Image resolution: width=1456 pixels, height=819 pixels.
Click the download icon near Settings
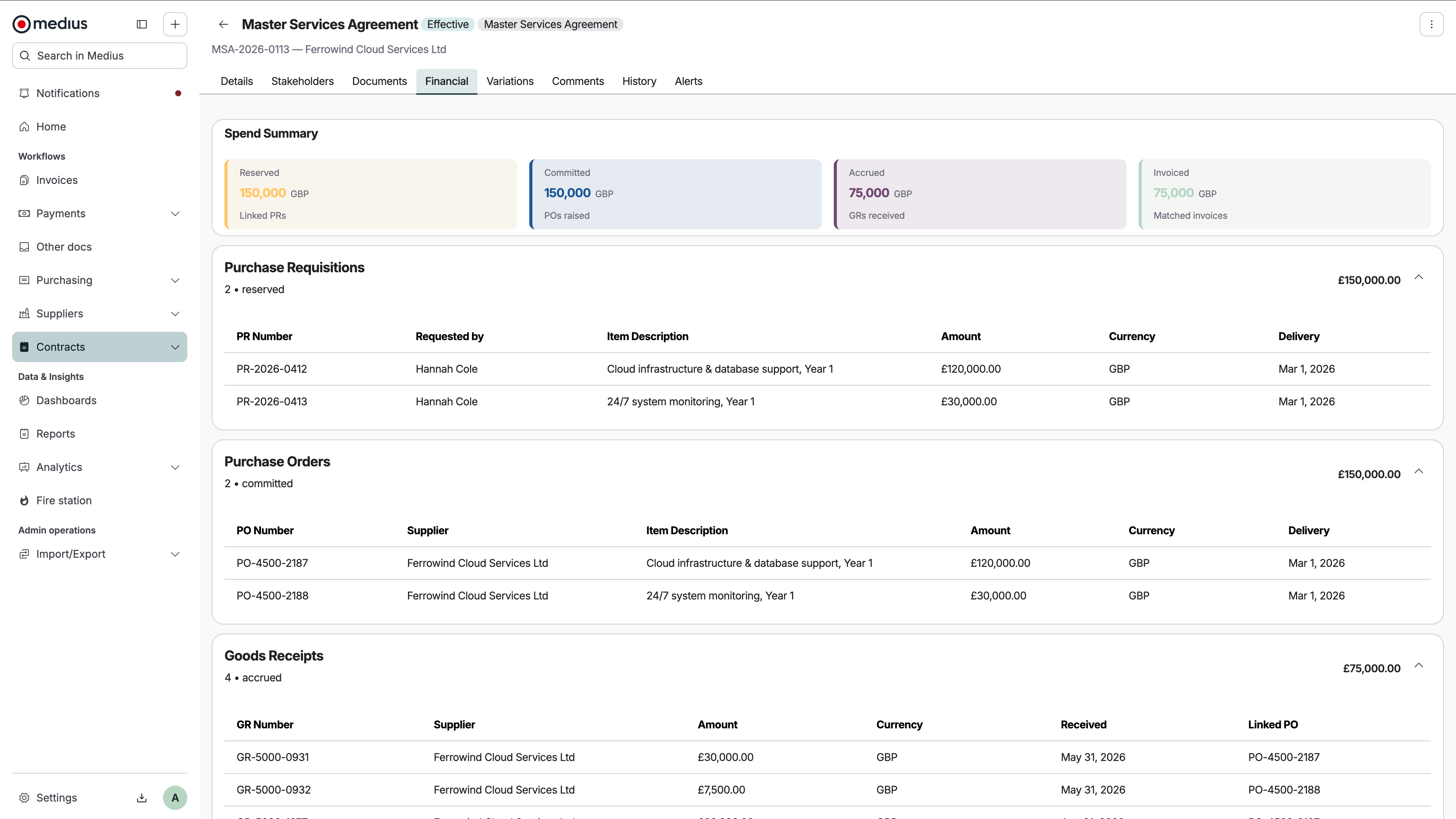(x=142, y=797)
